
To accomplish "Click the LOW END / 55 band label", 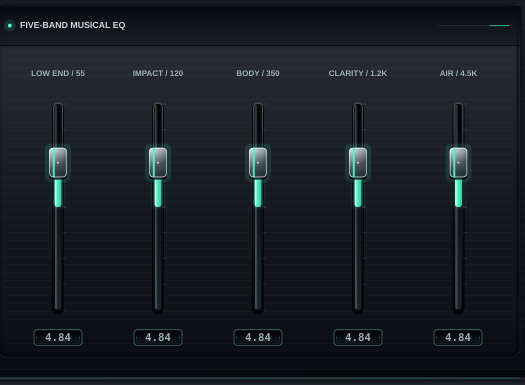I will [x=58, y=73].
